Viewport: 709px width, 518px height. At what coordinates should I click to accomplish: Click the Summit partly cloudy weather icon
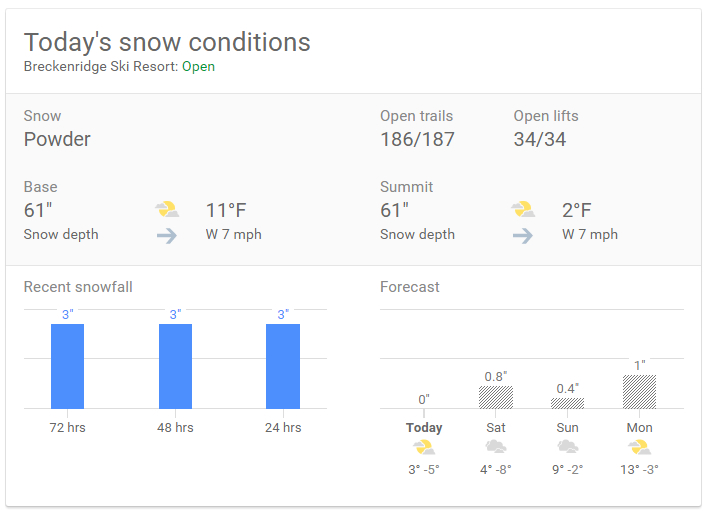pos(523,209)
